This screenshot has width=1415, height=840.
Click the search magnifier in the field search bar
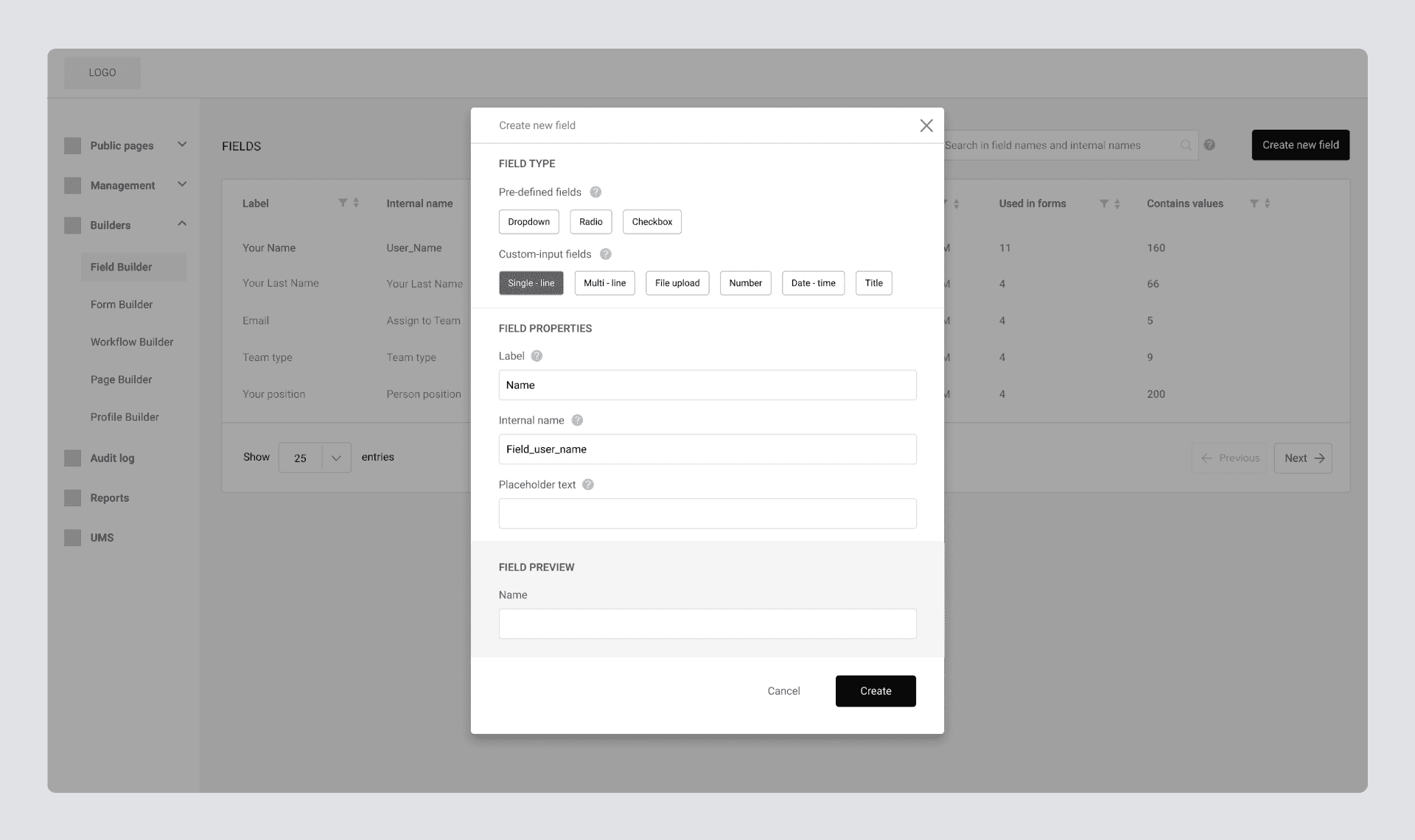[x=1186, y=145]
